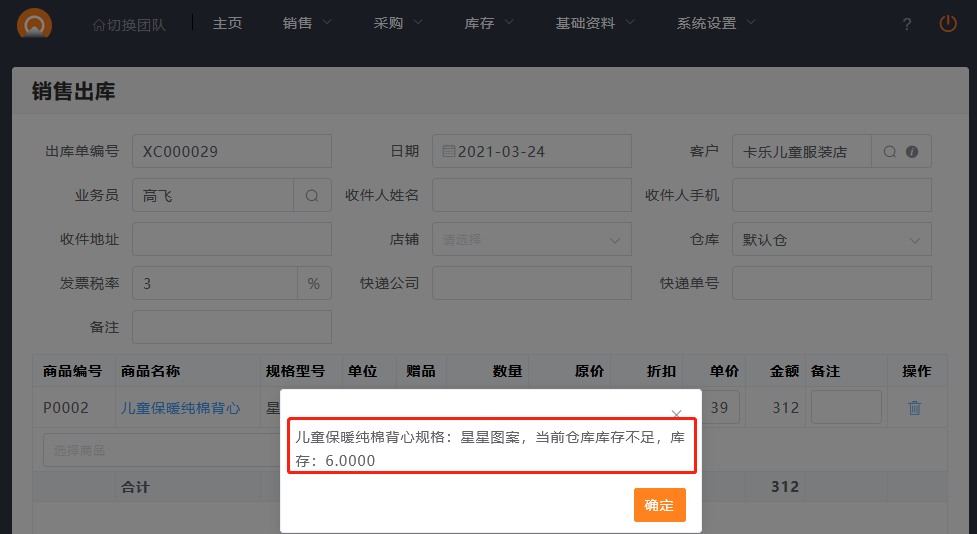Viewport: 977px width, 534px height.
Task: Close the stock warning dialog with X
Action: (676, 414)
